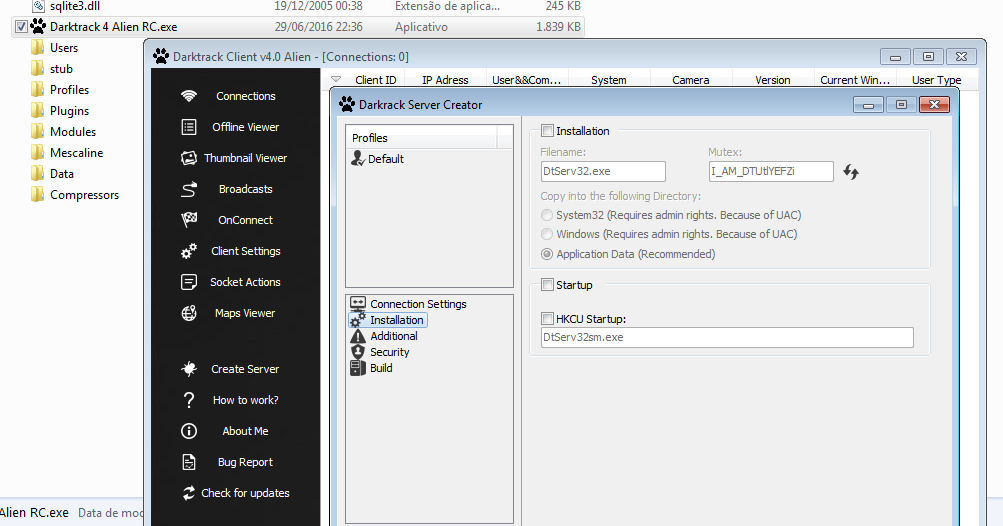The height and width of the screenshot is (526, 1003).
Task: Open the How to work question icon
Action: pyautogui.click(x=189, y=400)
